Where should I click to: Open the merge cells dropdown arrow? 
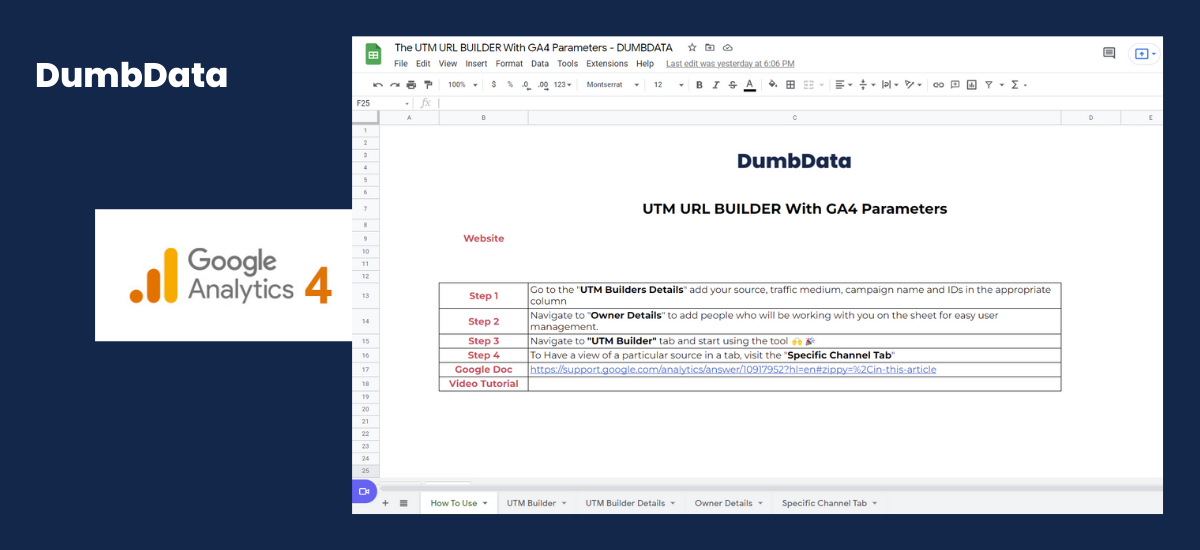tap(821, 85)
